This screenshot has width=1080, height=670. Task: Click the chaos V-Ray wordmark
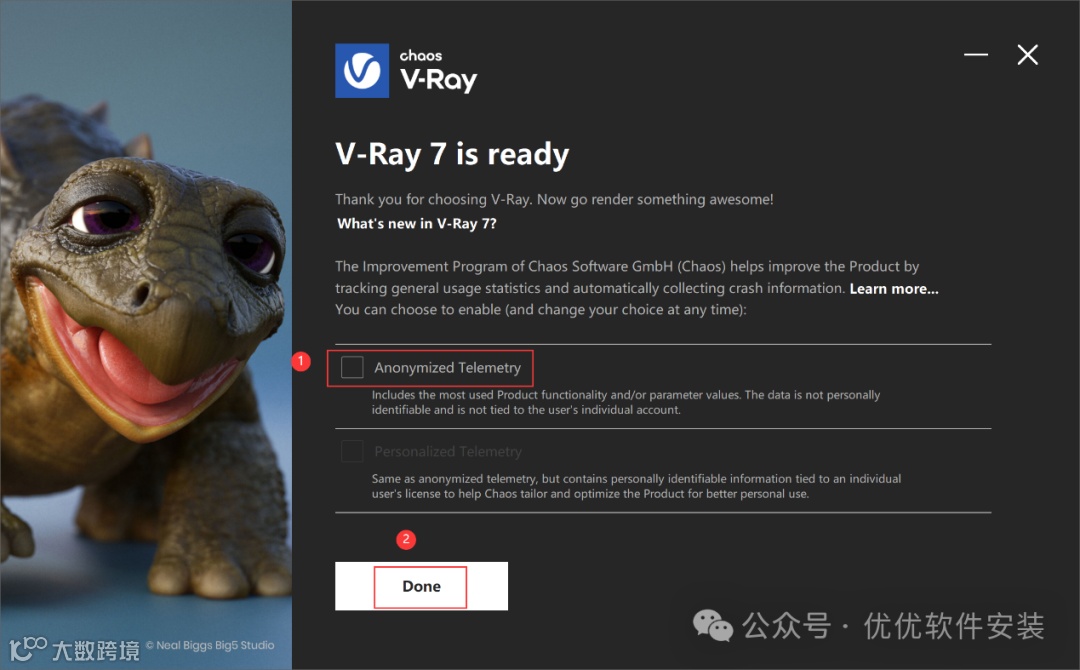click(x=438, y=71)
